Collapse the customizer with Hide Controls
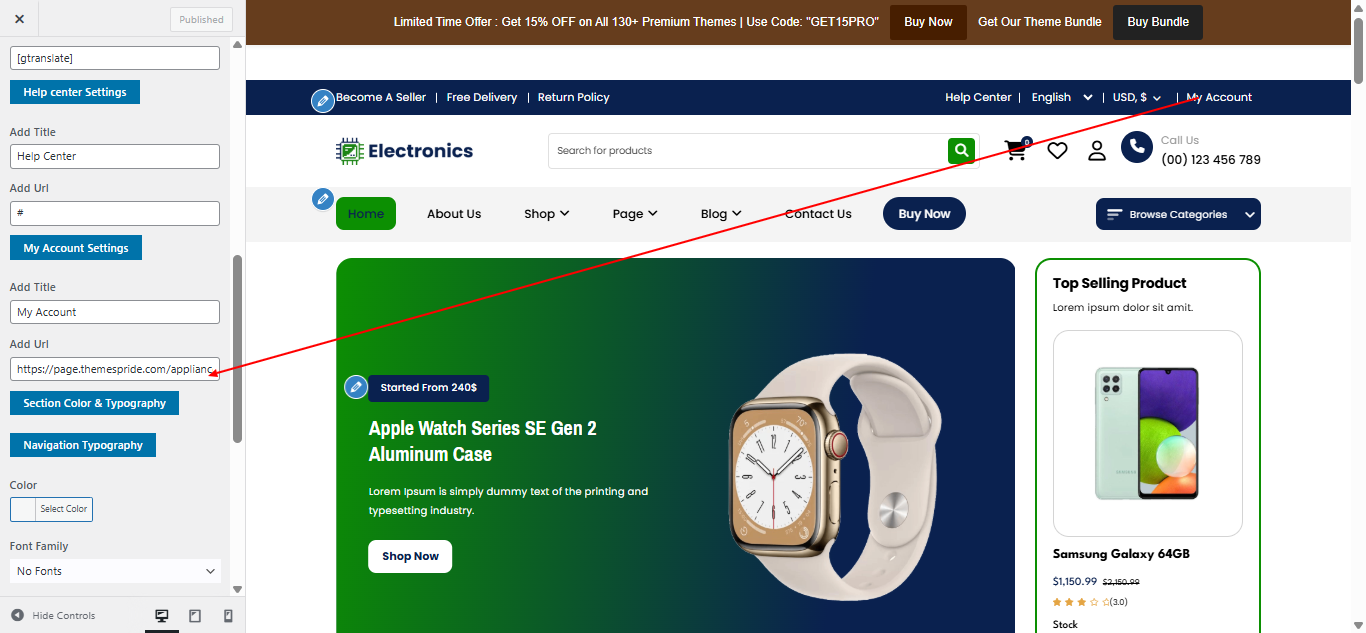The image size is (1366, 633). tap(53, 616)
